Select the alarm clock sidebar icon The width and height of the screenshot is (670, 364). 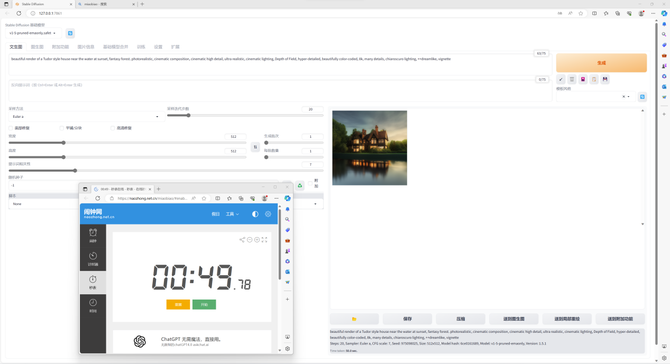93,235
